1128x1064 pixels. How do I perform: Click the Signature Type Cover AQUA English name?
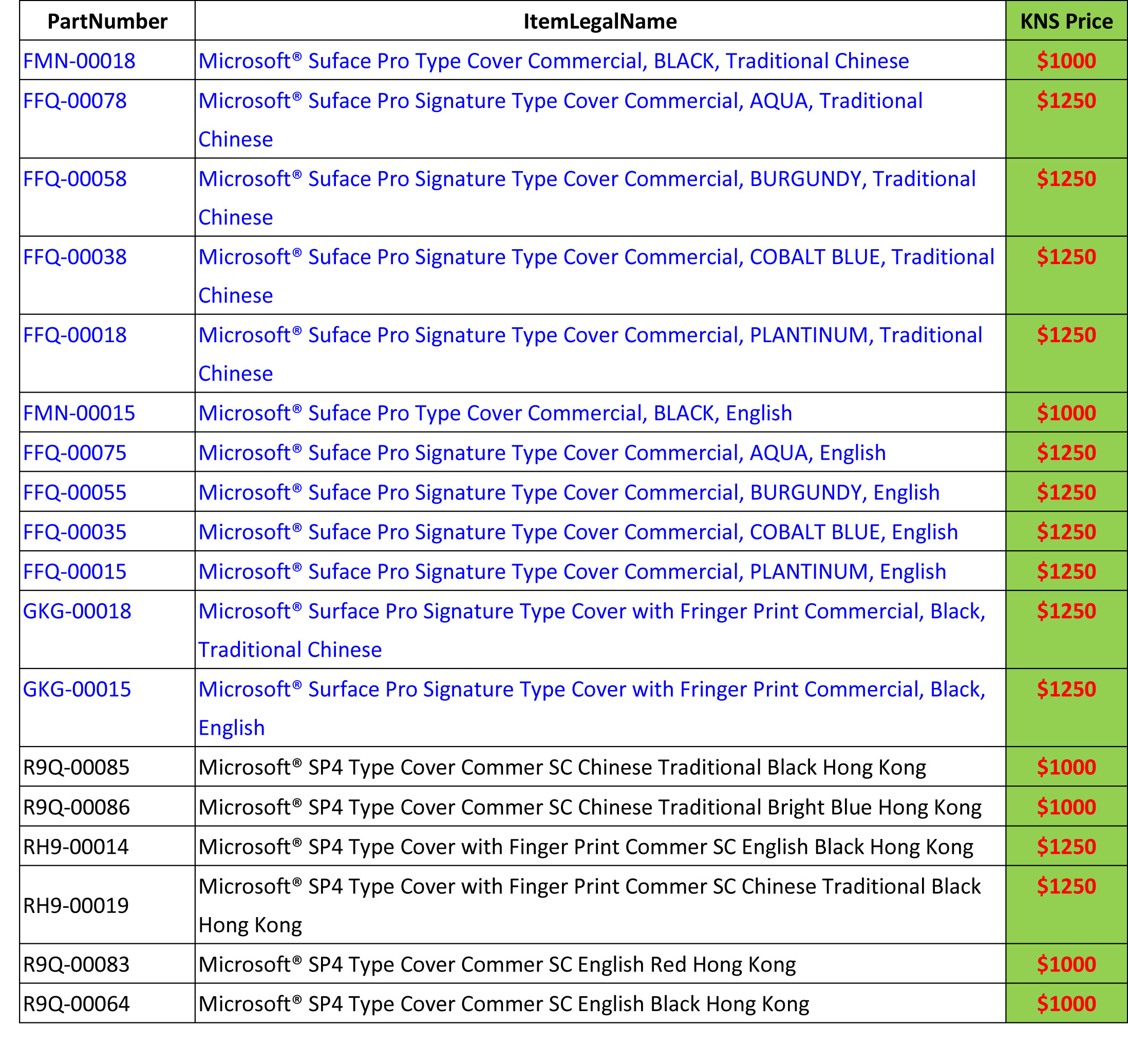pos(542,453)
